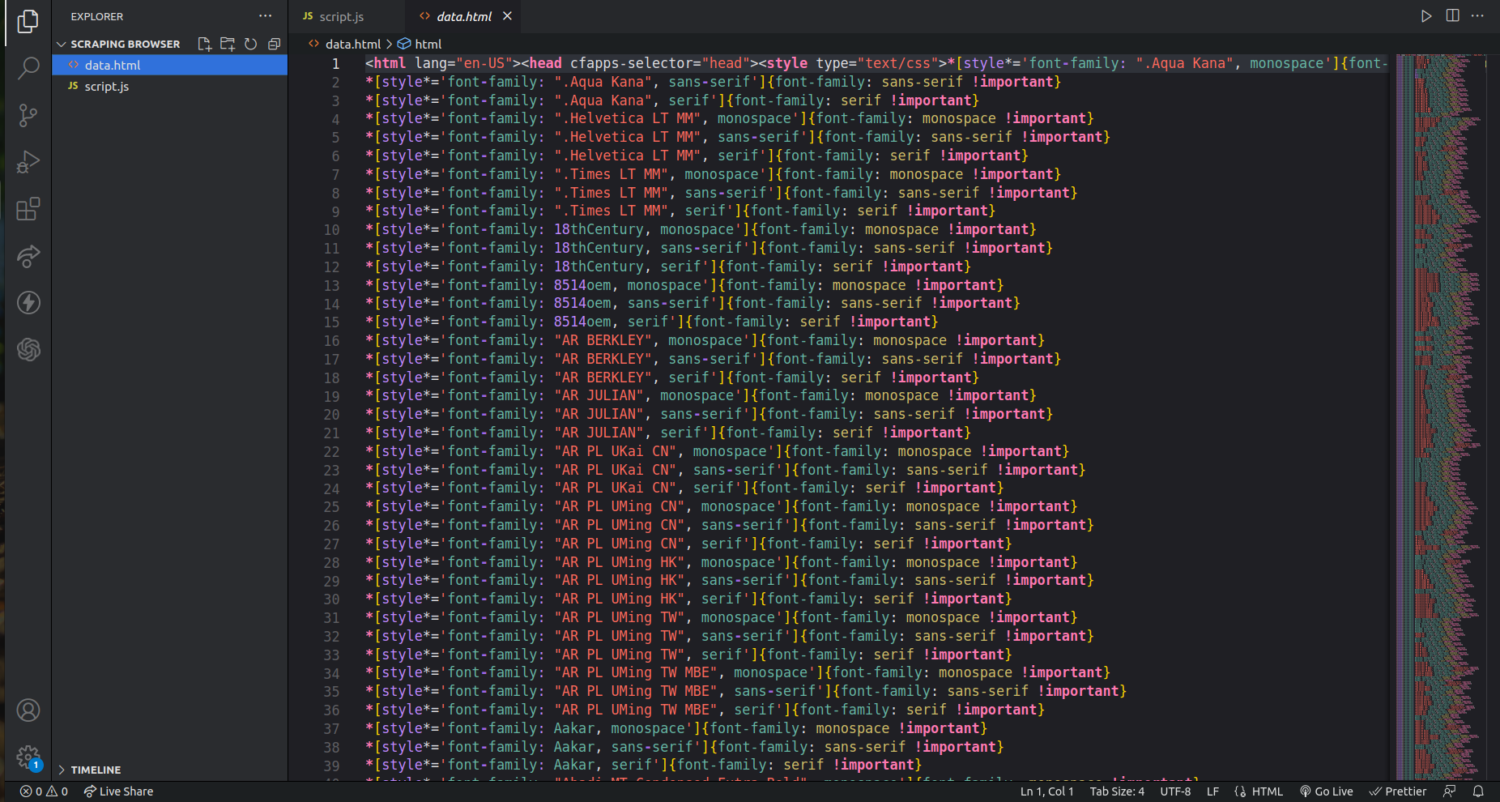
Task: Click line number 37 in the gutter
Action: click(x=332, y=728)
